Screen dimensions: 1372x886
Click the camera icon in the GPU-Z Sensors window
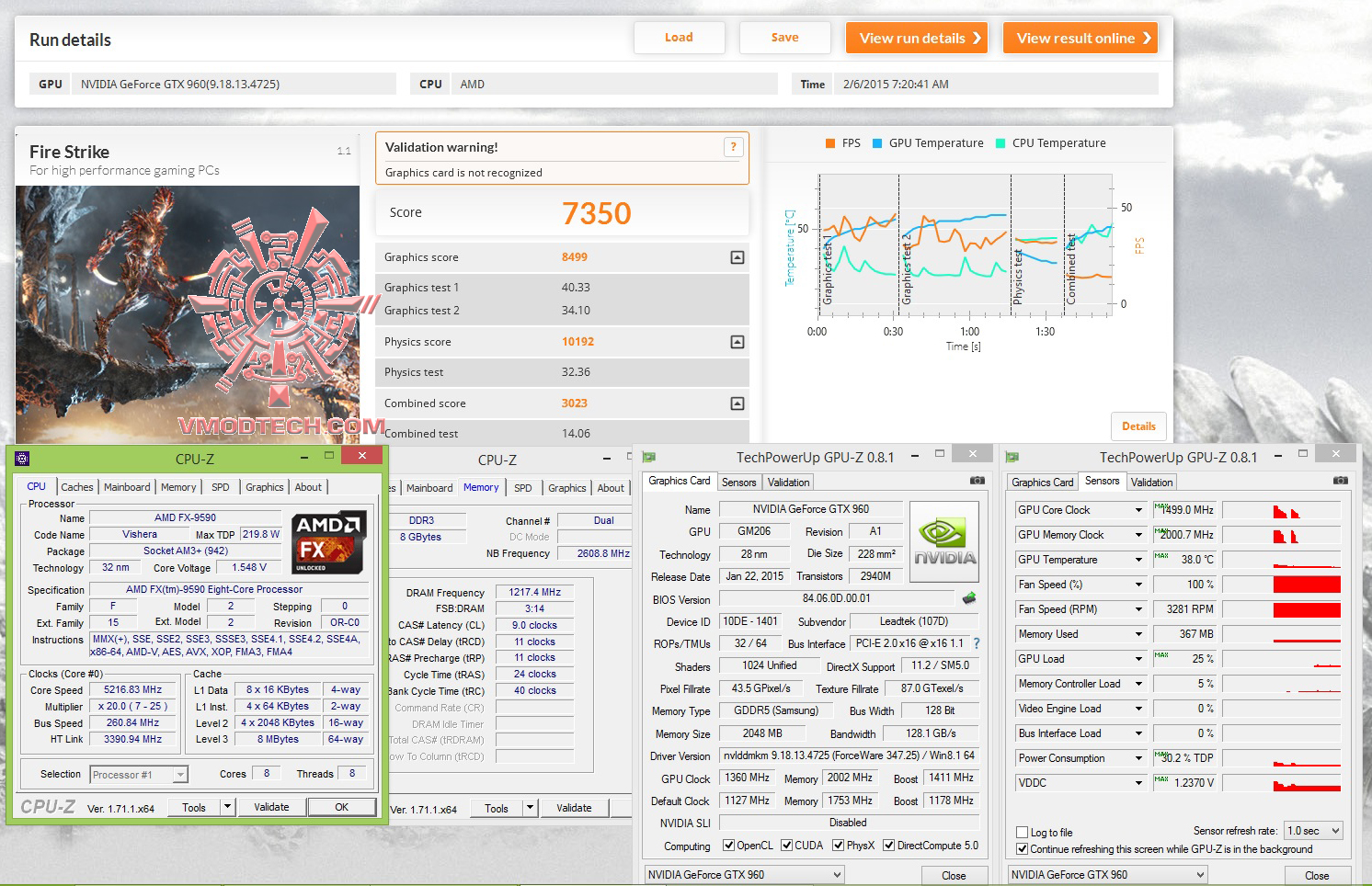pos(1341,481)
